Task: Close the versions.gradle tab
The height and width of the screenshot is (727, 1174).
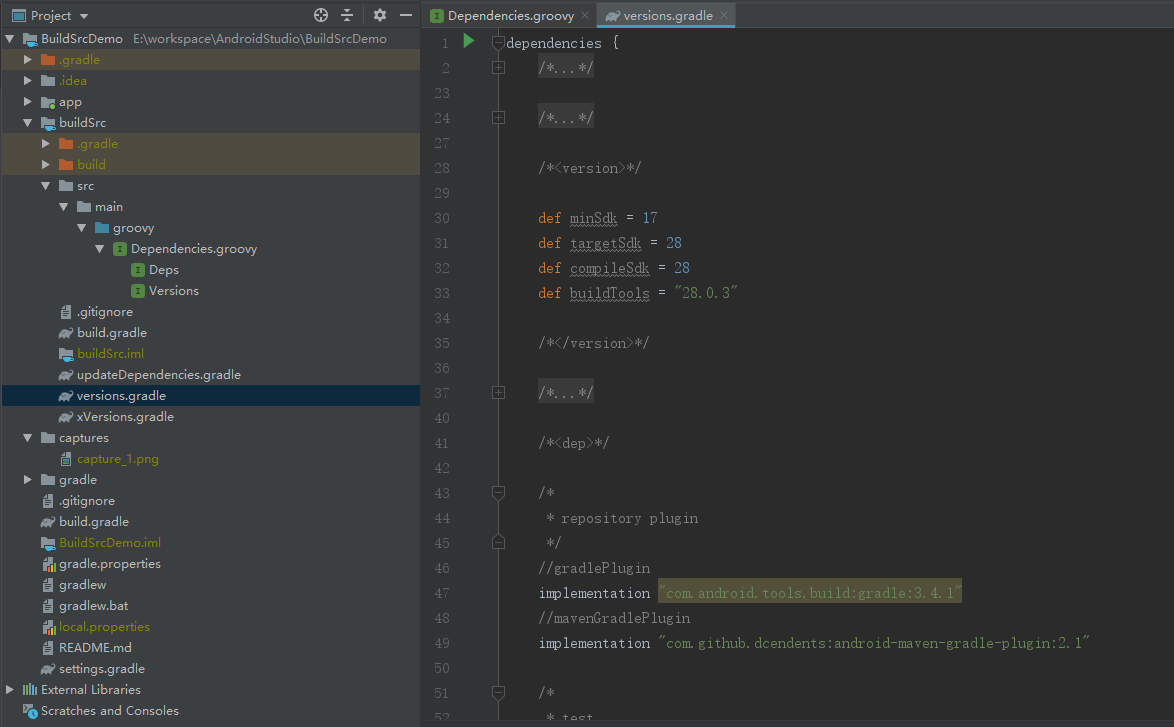Action: coord(724,15)
